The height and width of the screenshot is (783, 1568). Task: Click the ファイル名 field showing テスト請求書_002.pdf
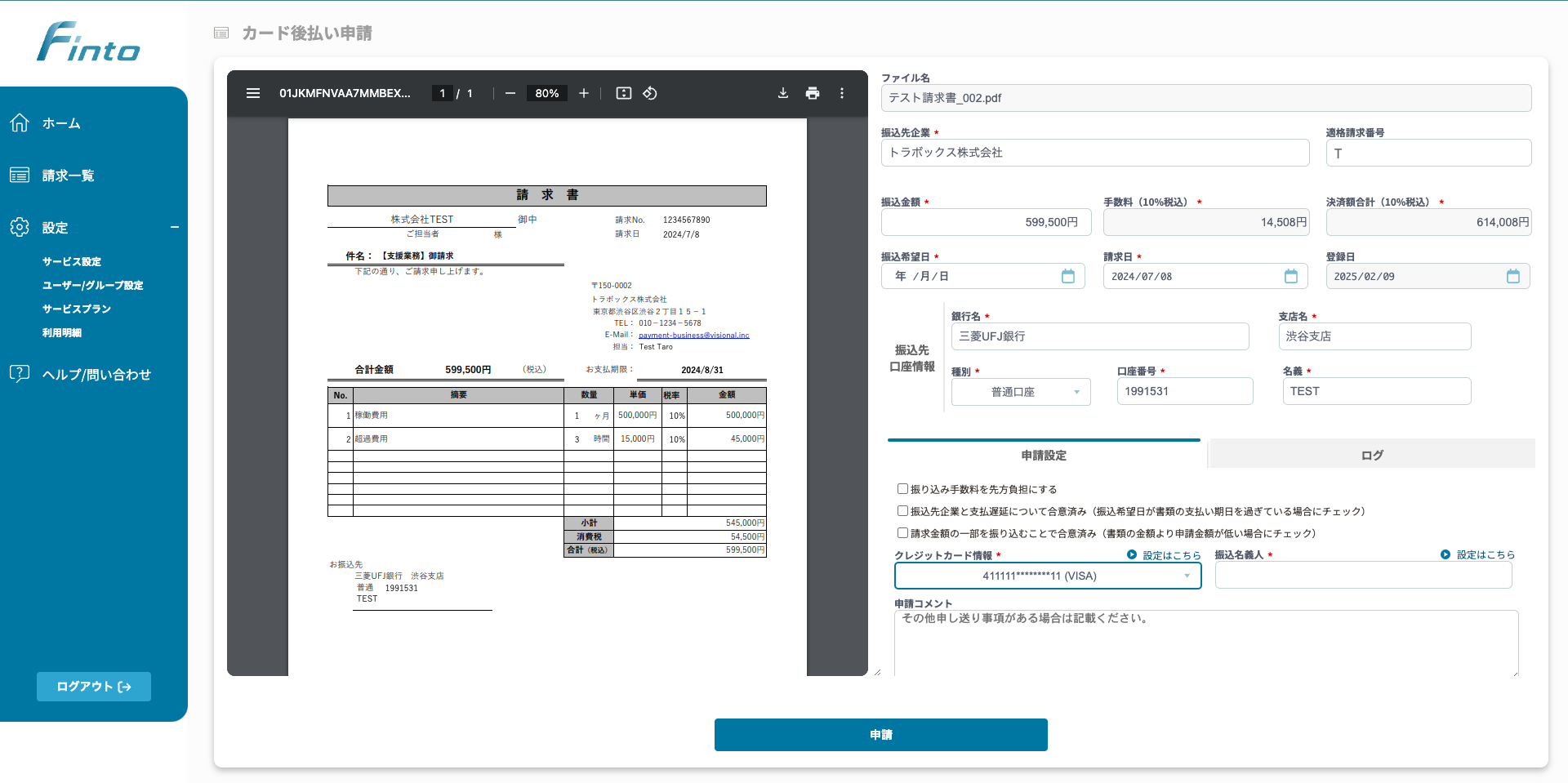click(x=1206, y=98)
